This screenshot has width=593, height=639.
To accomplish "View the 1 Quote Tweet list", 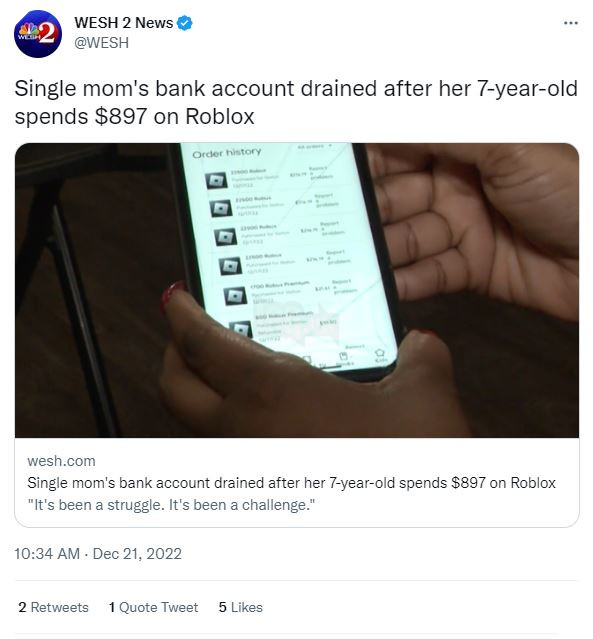I will tap(153, 607).
